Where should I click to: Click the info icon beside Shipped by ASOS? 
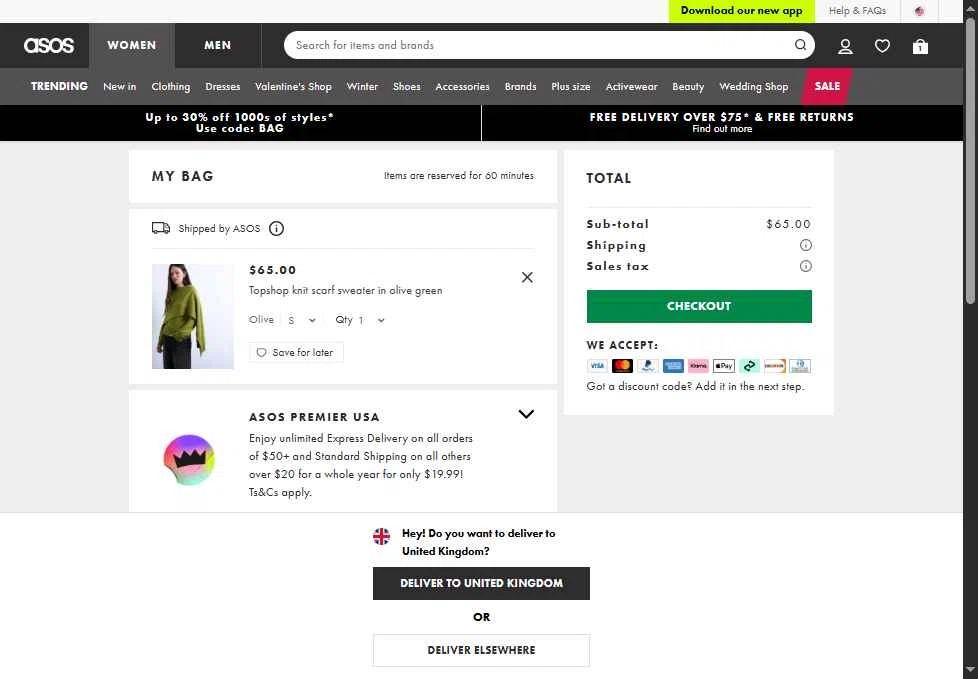pos(276,229)
